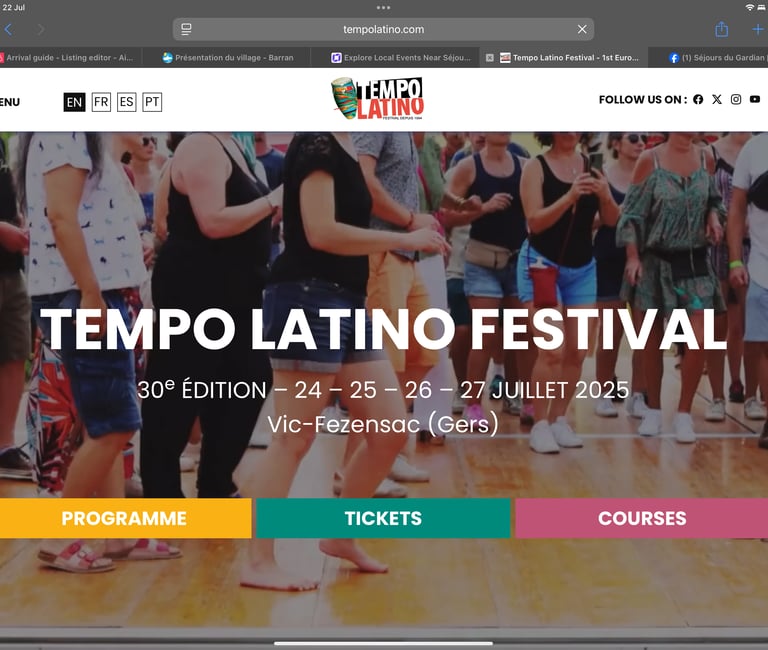The width and height of the screenshot is (768, 650).
Task: Select the EN language option
Action: point(74,102)
